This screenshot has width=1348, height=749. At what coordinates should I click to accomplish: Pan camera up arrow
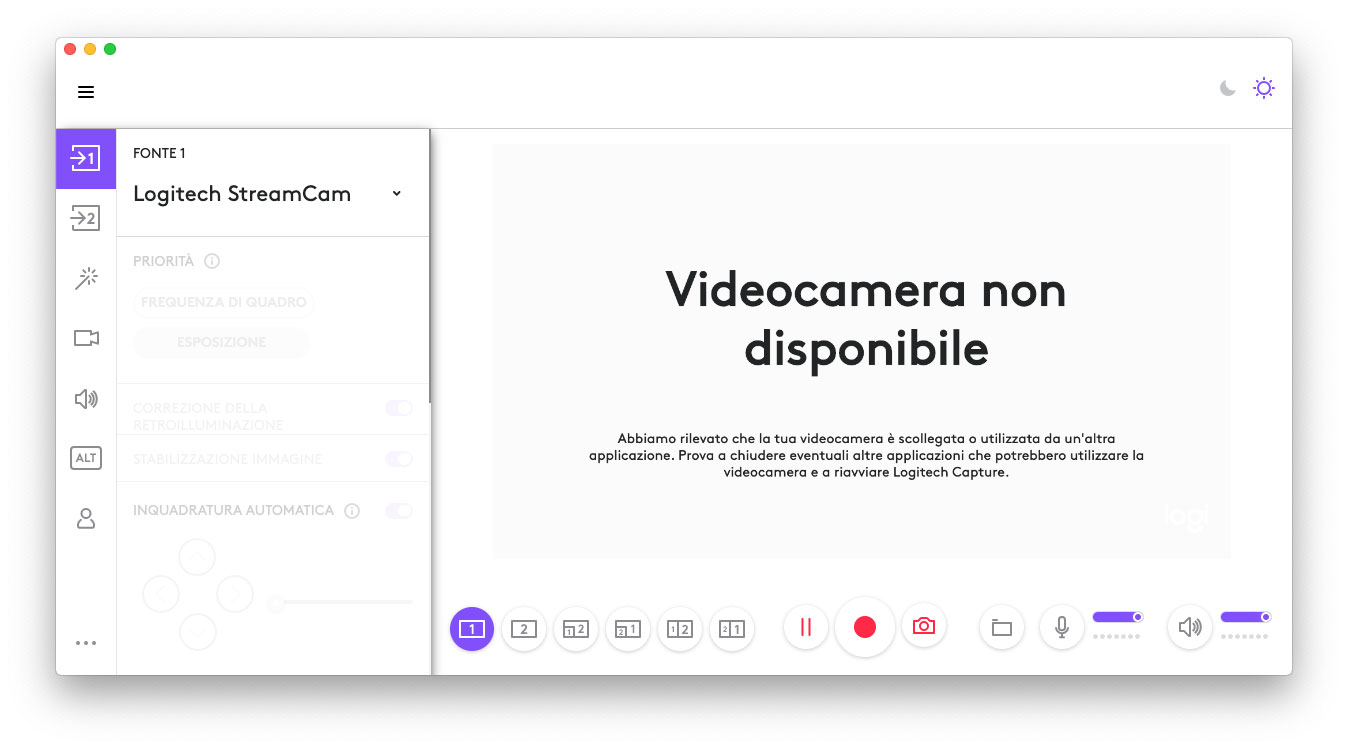pos(197,556)
